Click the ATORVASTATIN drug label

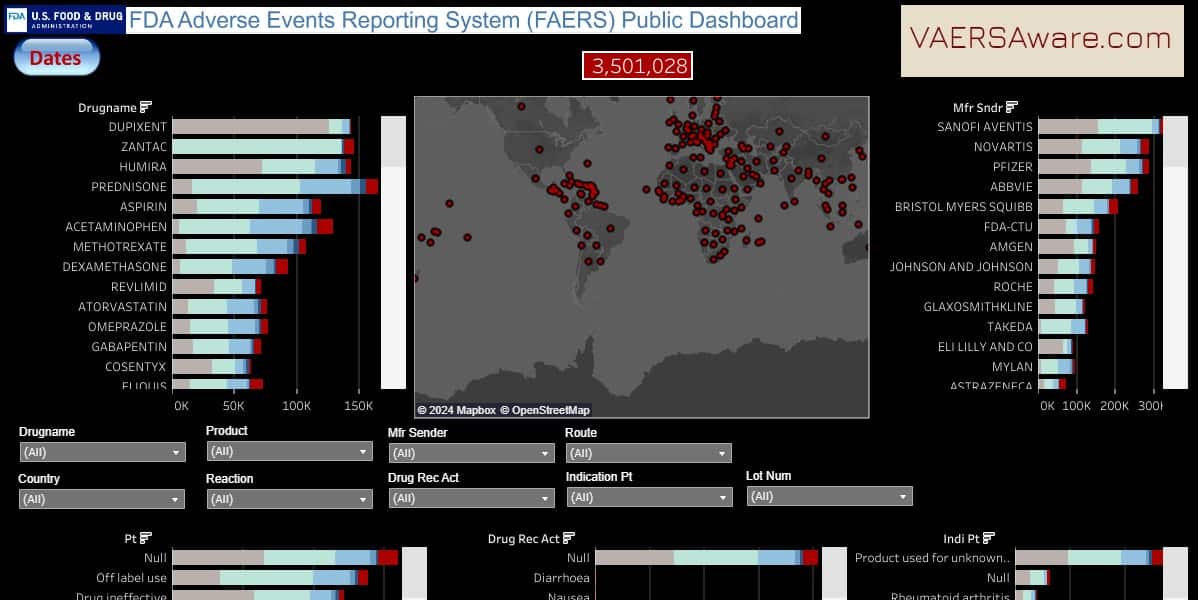[x=122, y=306]
